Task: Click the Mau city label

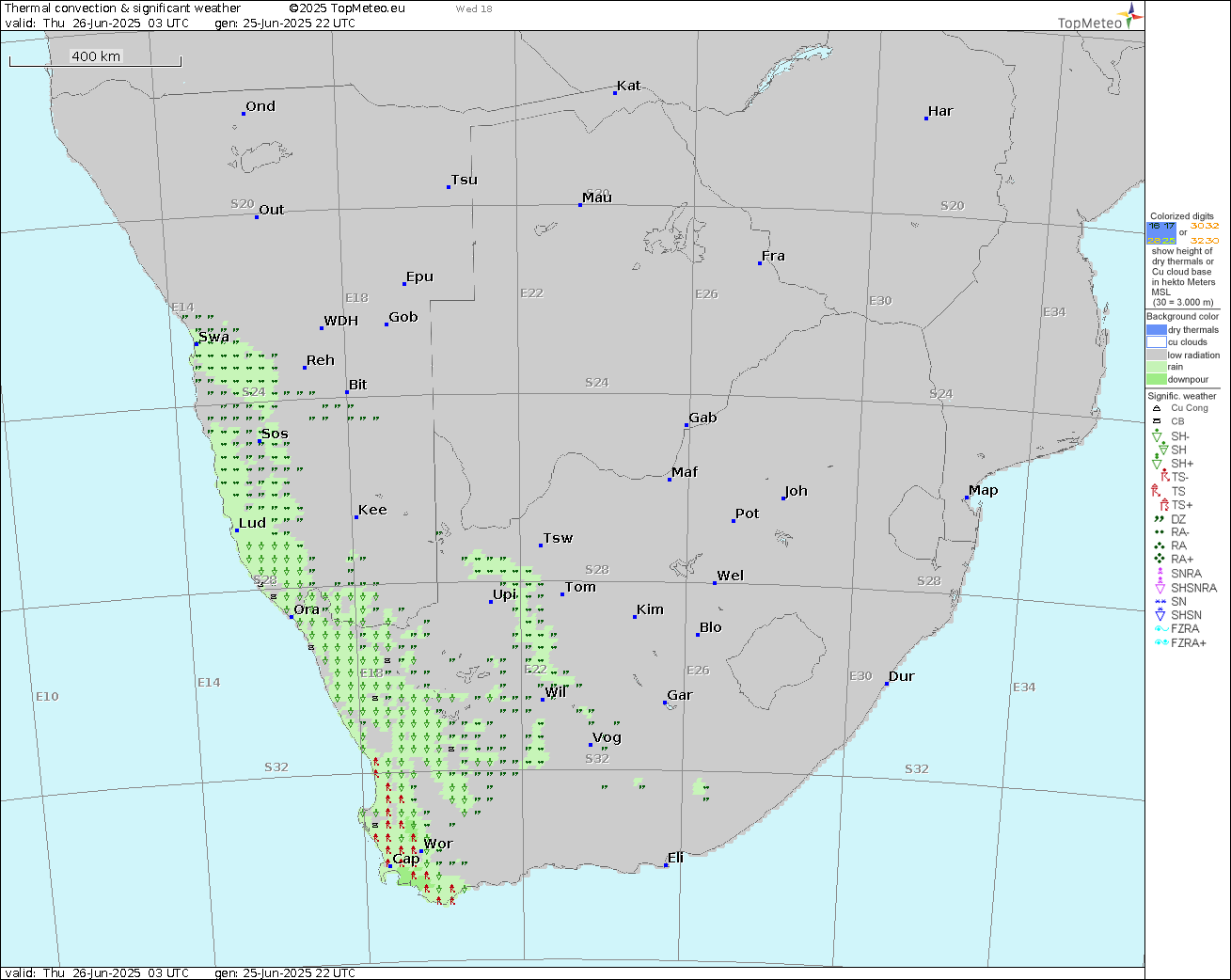Action: pos(597,198)
